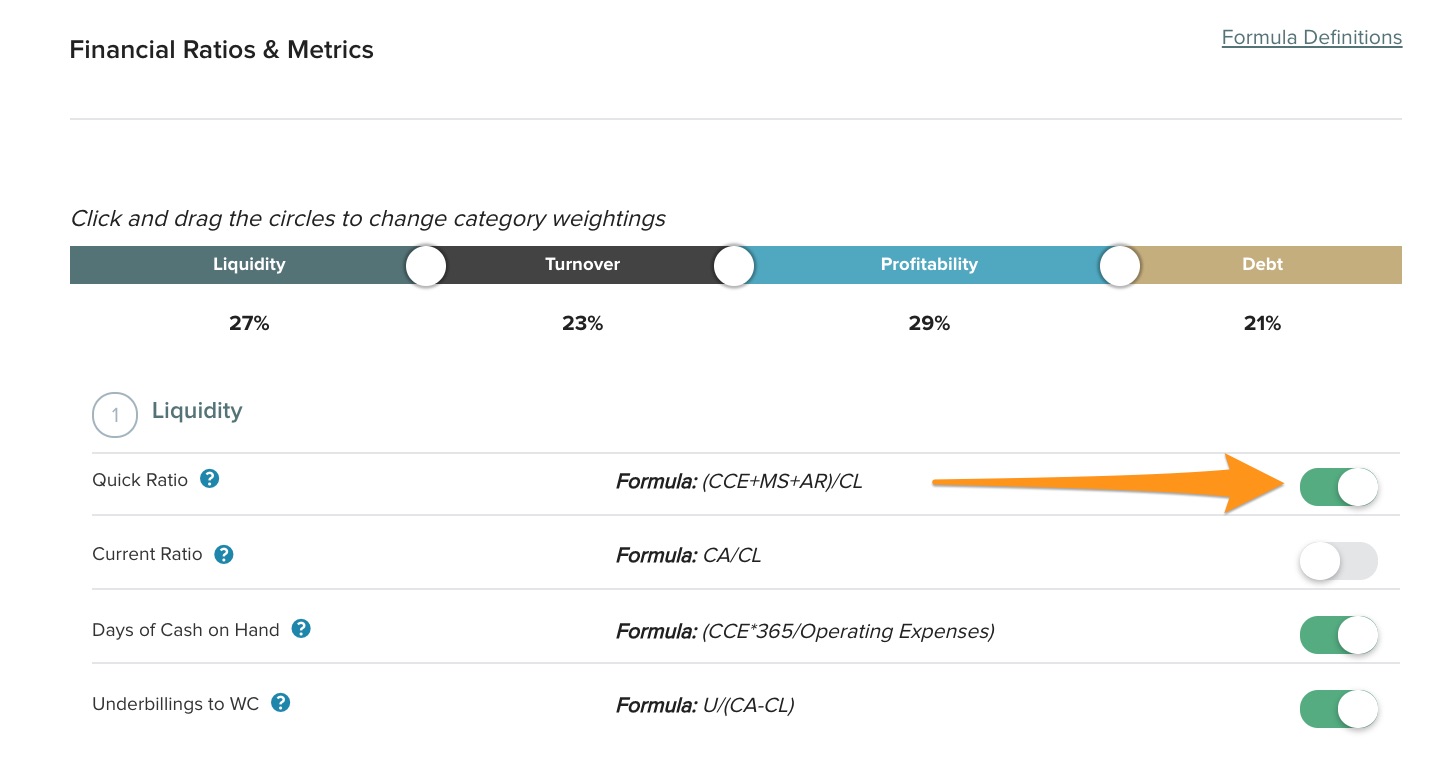This screenshot has width=1454, height=774.
Task: Open the Formula Definitions link
Action: tap(1311, 38)
